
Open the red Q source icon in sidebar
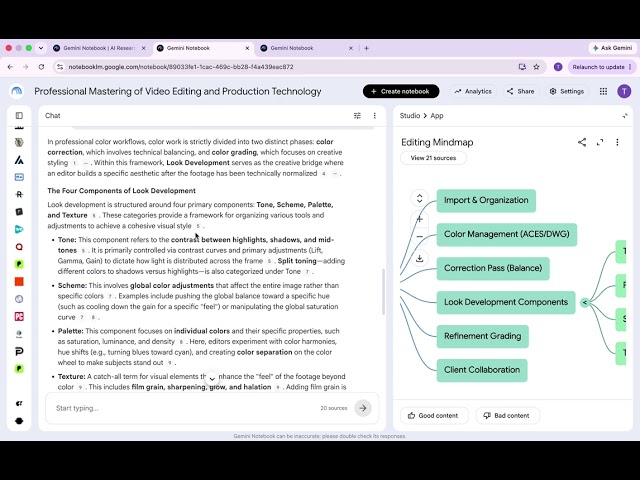tap(19, 247)
